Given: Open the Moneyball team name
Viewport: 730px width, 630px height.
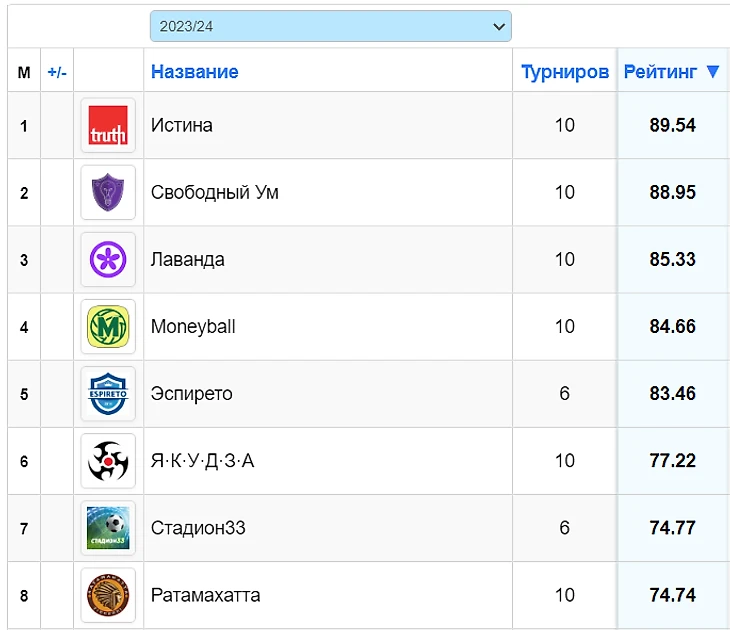Looking at the screenshot, I should click(x=193, y=326).
